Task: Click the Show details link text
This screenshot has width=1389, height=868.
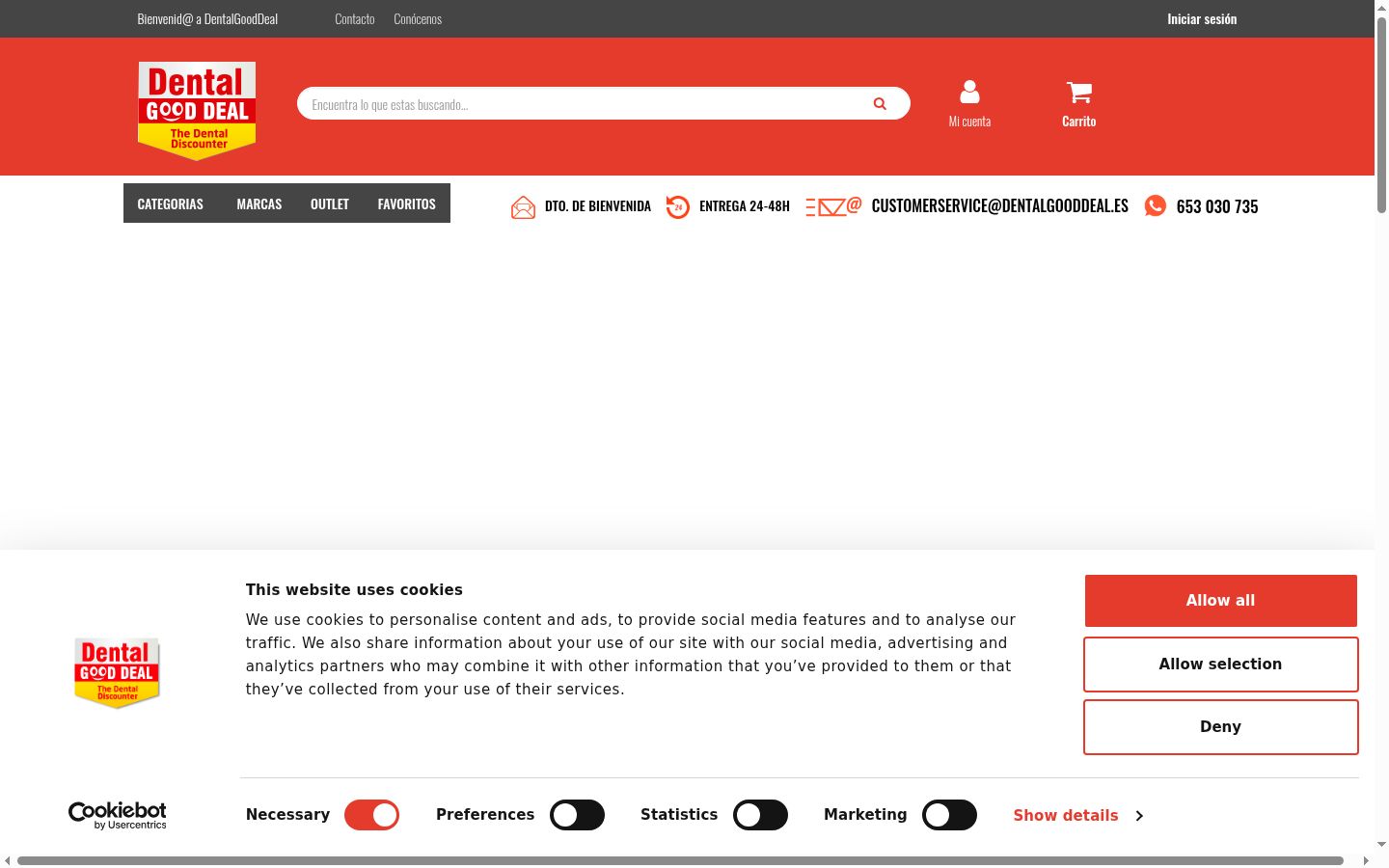Action: click(x=1066, y=816)
